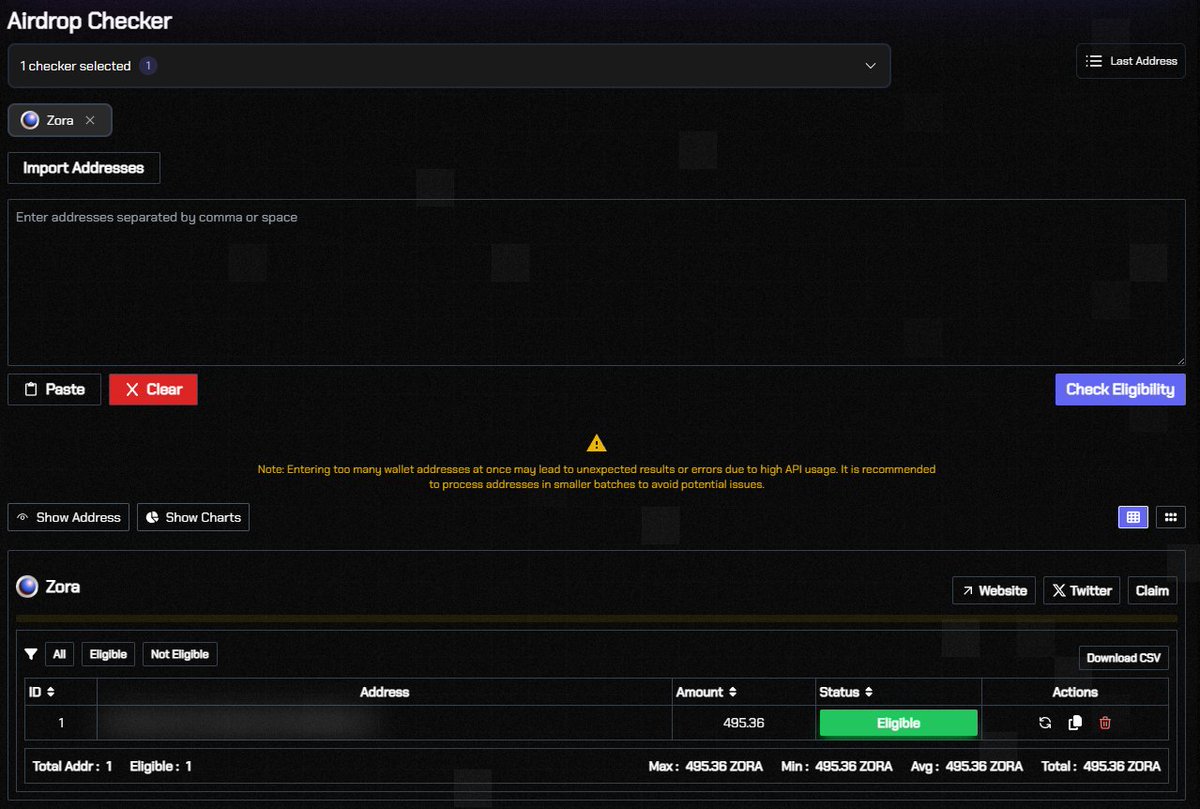Click the Address column header
This screenshot has width=1200, height=809.
[x=385, y=692]
